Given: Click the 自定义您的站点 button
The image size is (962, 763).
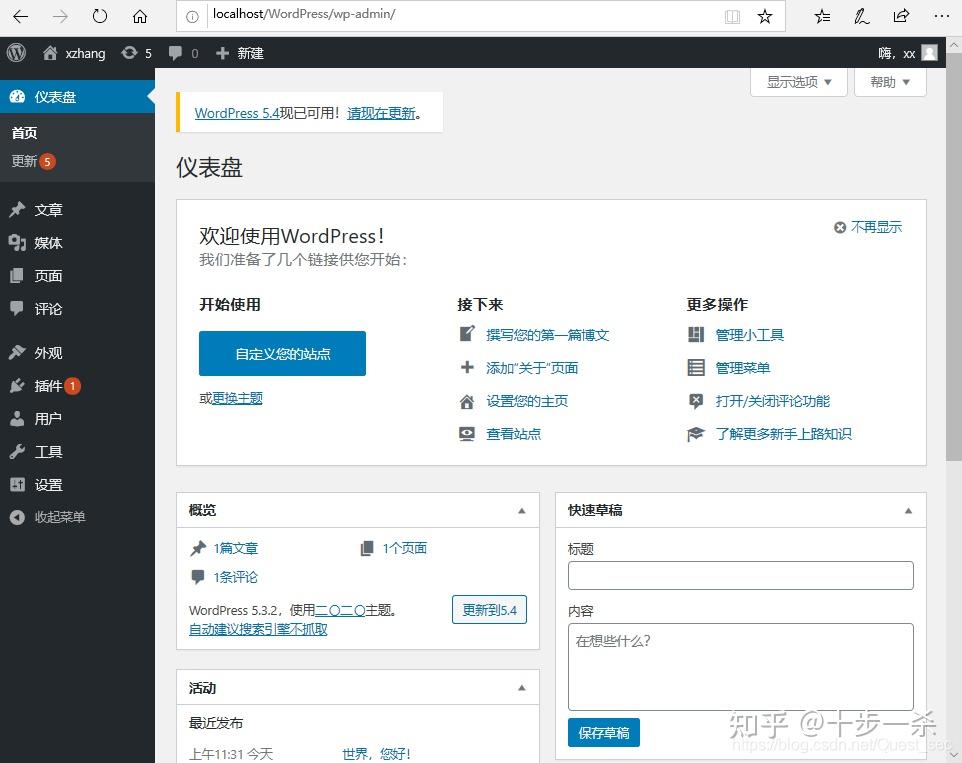Looking at the screenshot, I should [x=282, y=353].
